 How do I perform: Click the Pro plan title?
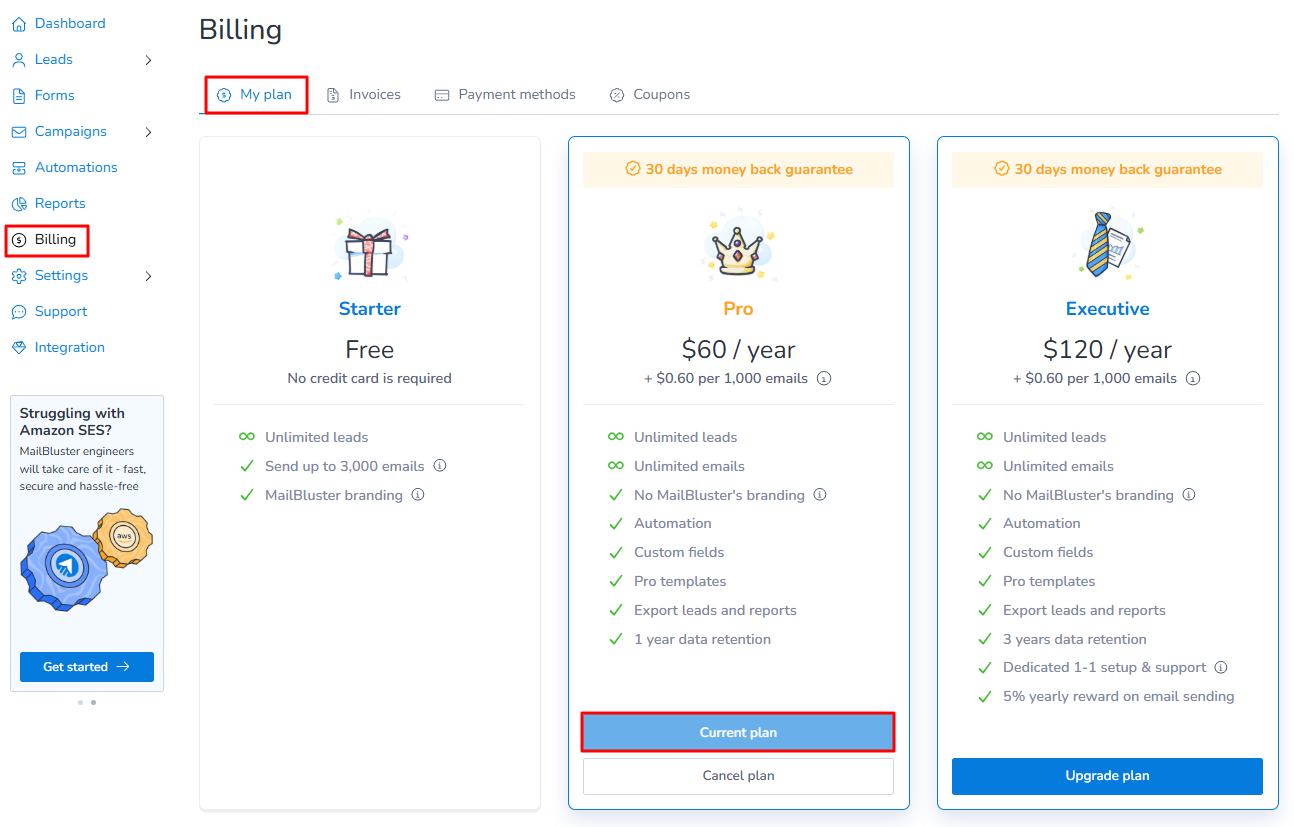738,309
